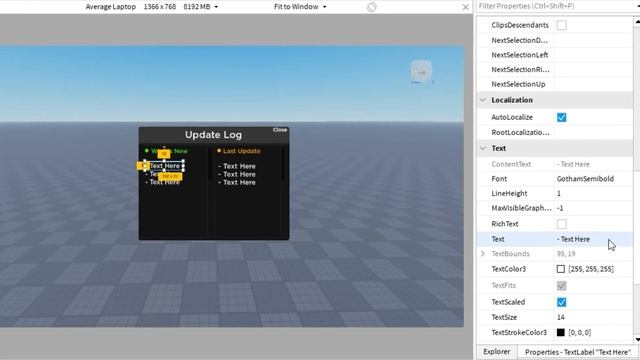This screenshot has width=640, height=360.
Task: Uncheck the TextScaled checkbox
Action: click(562, 302)
